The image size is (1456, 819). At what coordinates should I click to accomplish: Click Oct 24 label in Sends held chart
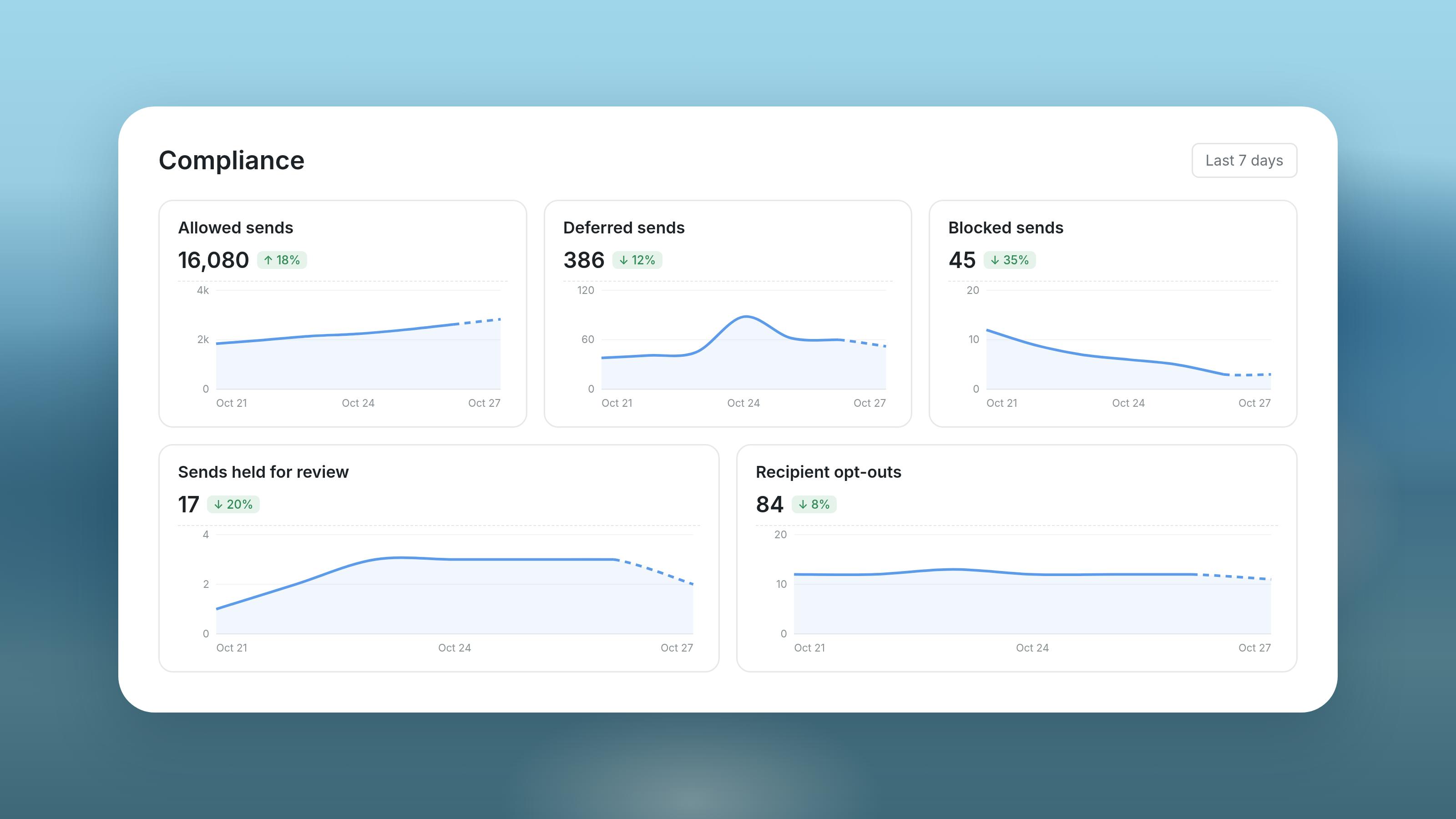pos(455,648)
